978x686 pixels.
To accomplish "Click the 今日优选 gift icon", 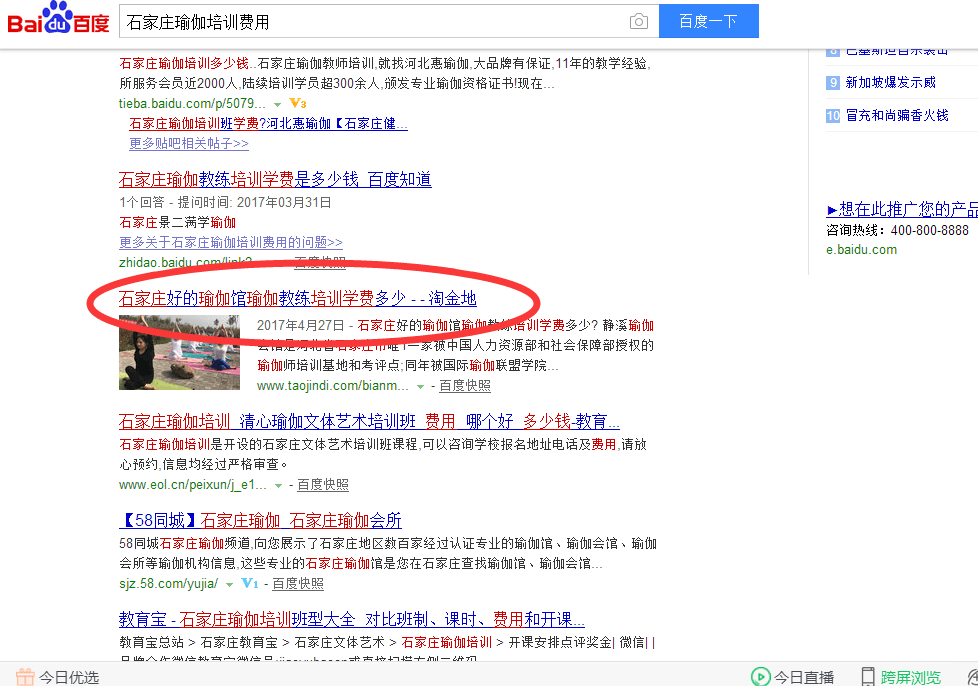I will pyautogui.click(x=25, y=677).
